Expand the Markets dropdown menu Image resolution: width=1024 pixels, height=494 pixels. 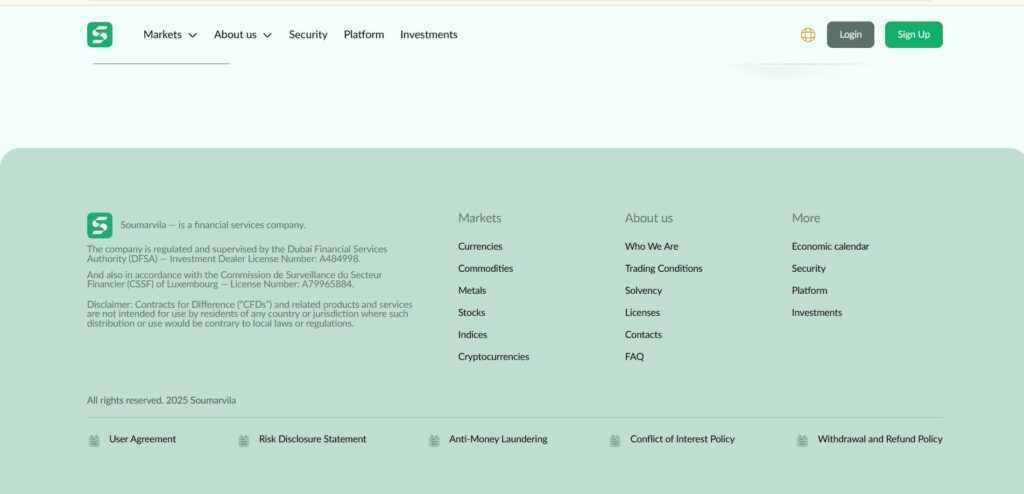170,35
